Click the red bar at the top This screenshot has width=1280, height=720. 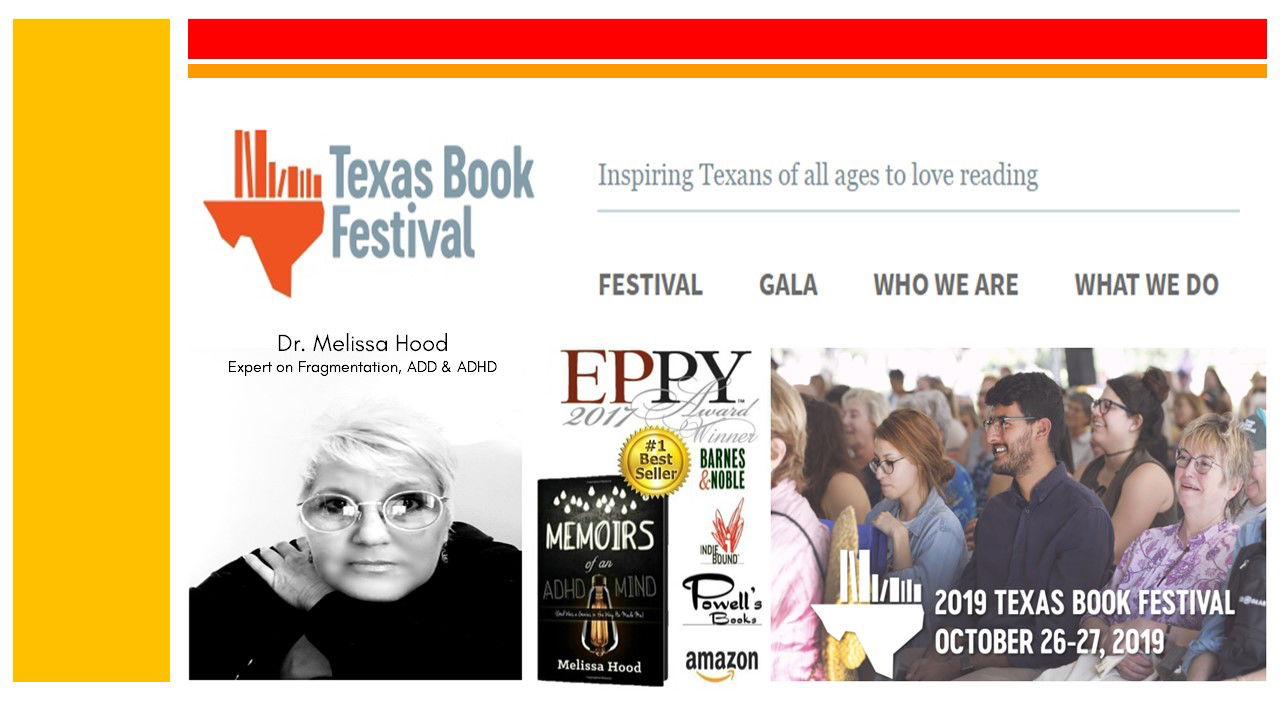727,39
